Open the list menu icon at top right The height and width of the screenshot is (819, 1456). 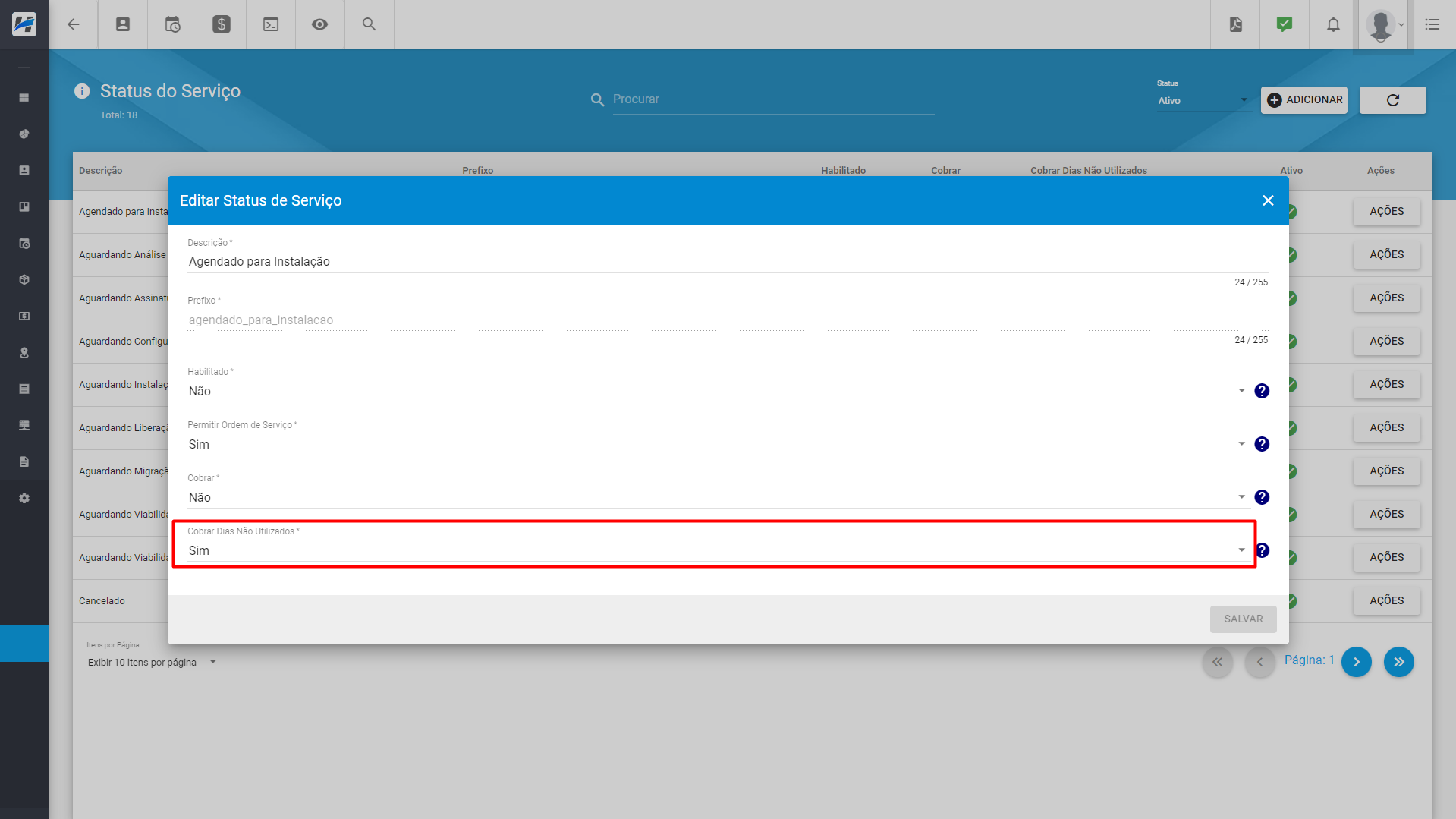point(1432,24)
